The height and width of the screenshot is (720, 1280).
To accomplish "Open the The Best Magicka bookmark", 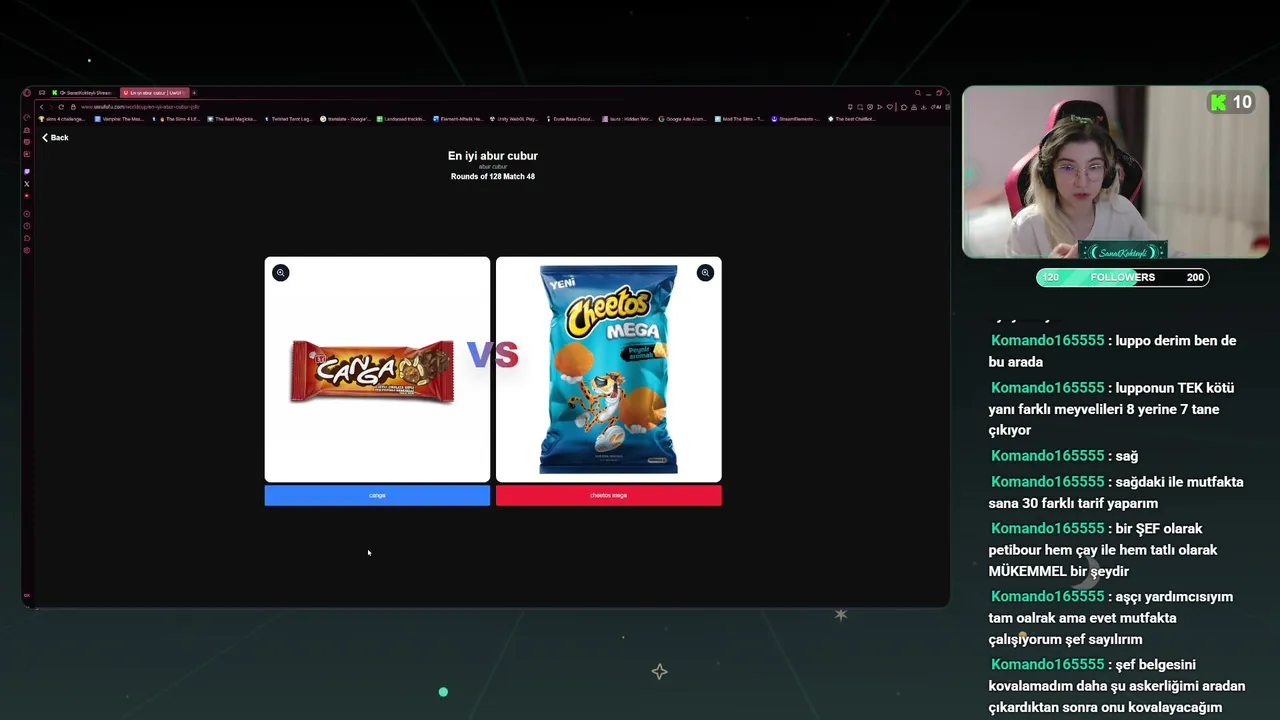I will click(x=232, y=119).
